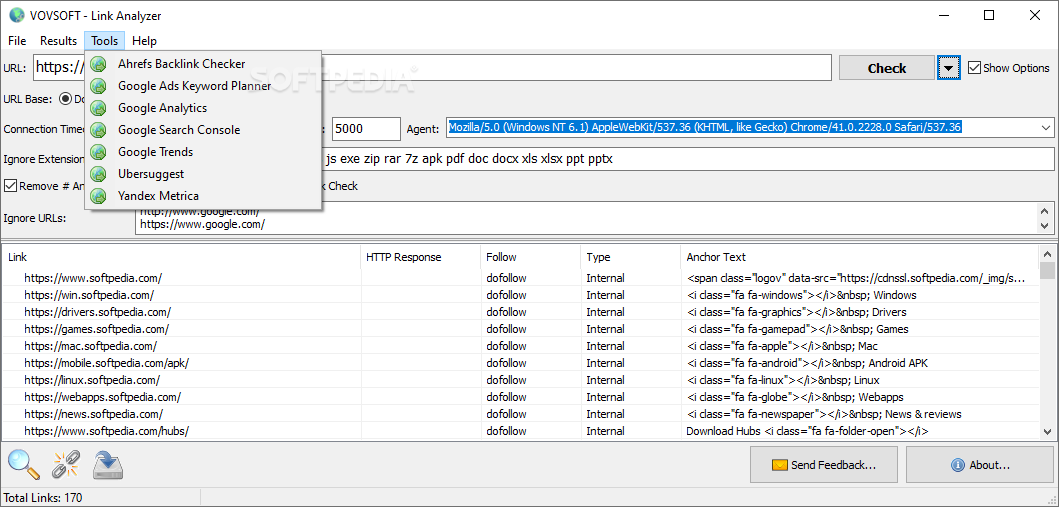Toggle the Remove # Anchors checkbox
This screenshot has width=1059, height=507.
[x=10, y=186]
